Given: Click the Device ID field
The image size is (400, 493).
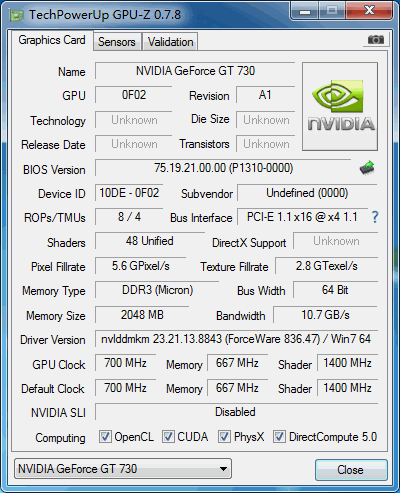Looking at the screenshot, I should pyautogui.click(x=129, y=193).
